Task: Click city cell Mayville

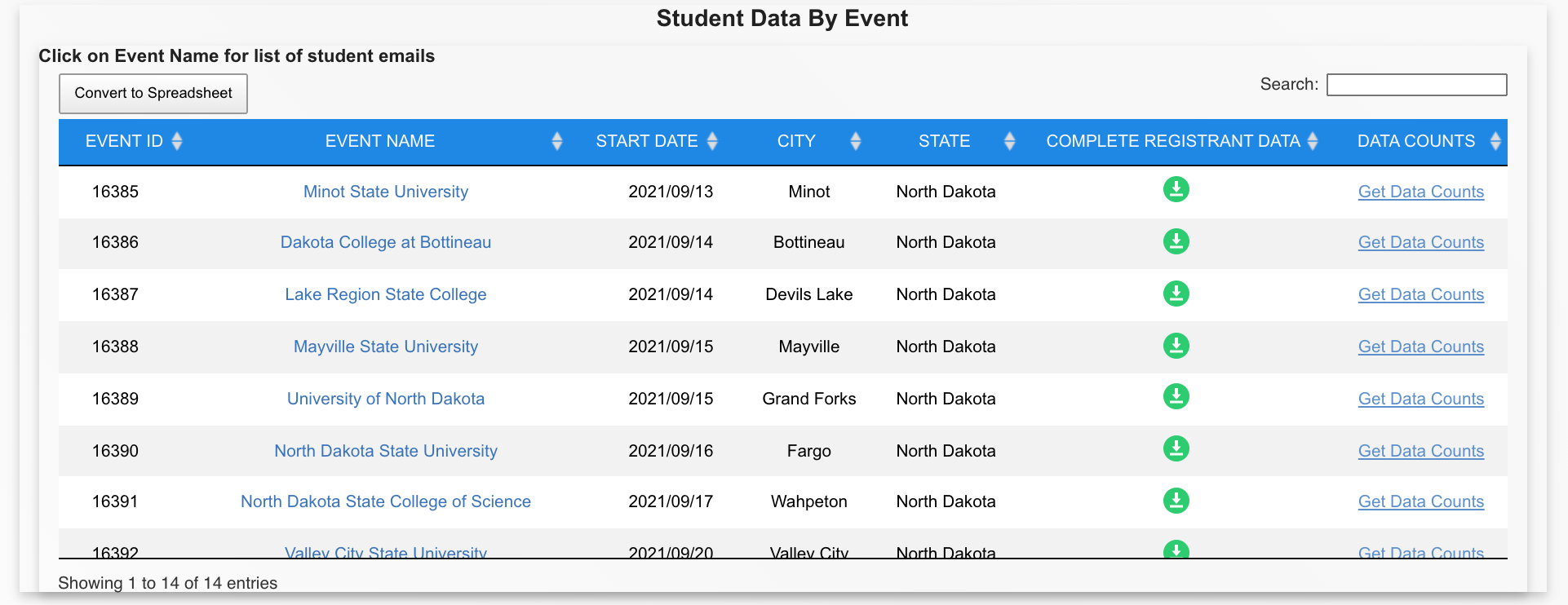Action: click(x=809, y=347)
